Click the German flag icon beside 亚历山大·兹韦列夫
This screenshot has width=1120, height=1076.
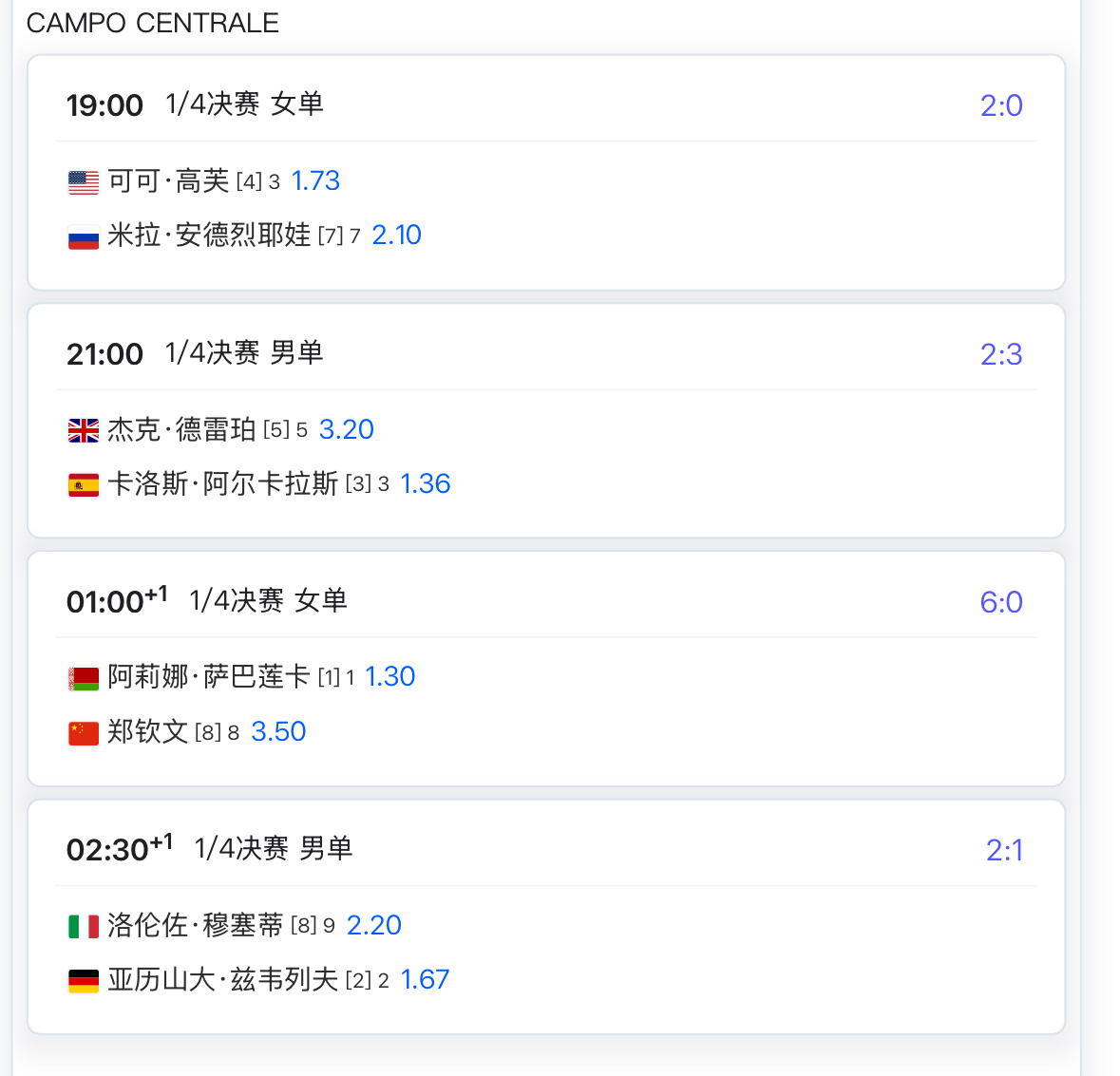(84, 981)
